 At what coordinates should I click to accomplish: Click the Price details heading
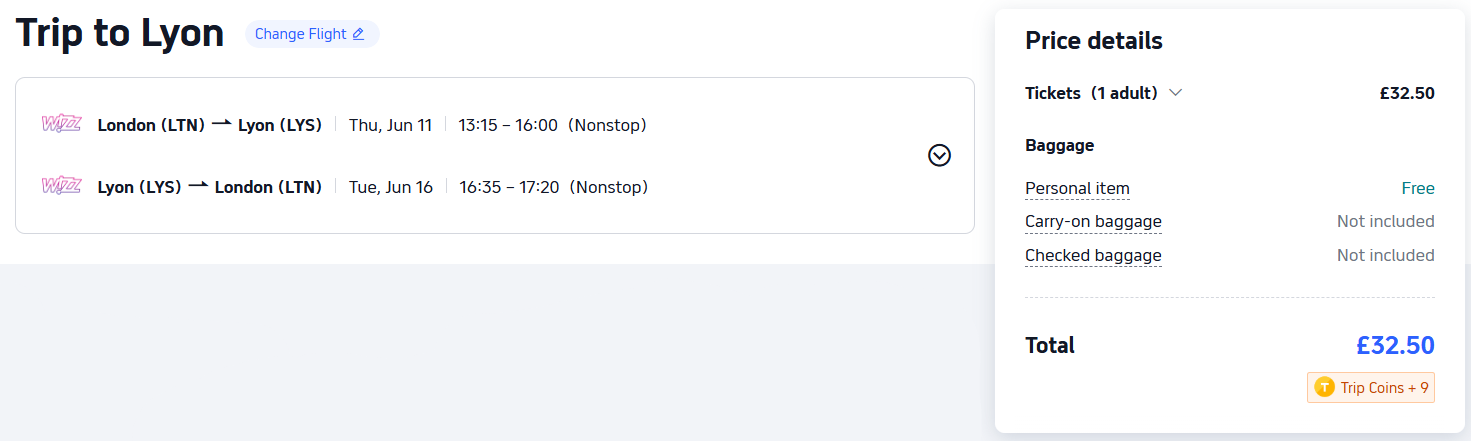1093,41
